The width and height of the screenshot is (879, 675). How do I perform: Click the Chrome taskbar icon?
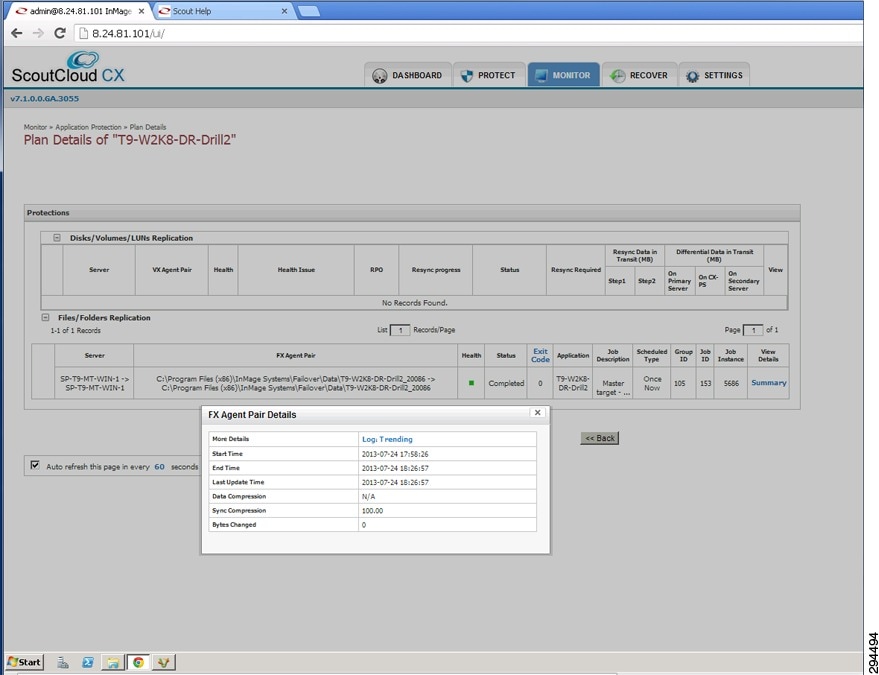(138, 663)
